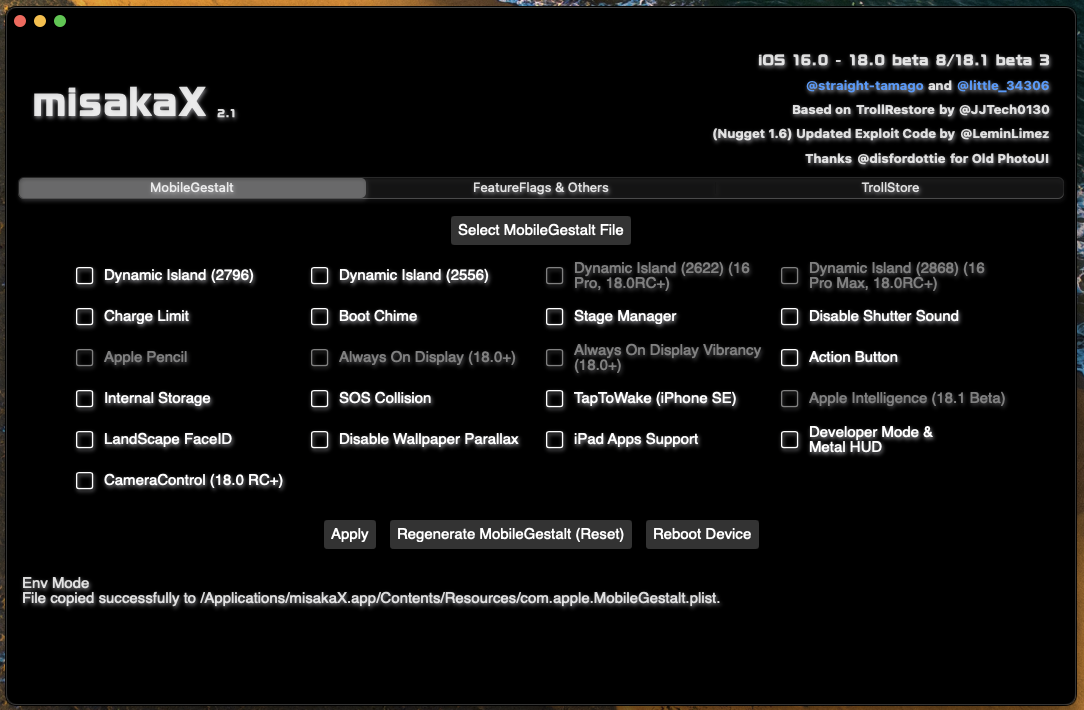This screenshot has height=710, width=1084.
Task: Click the 'Env Mode' status text
Action: 55,583
